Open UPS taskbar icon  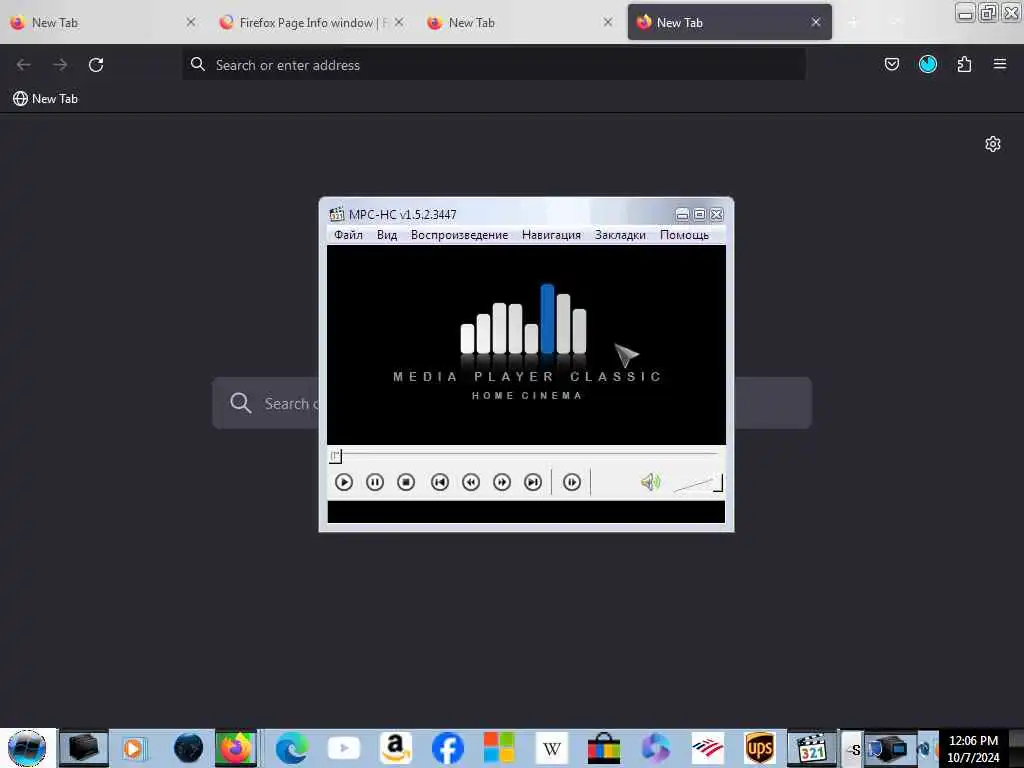(760, 748)
